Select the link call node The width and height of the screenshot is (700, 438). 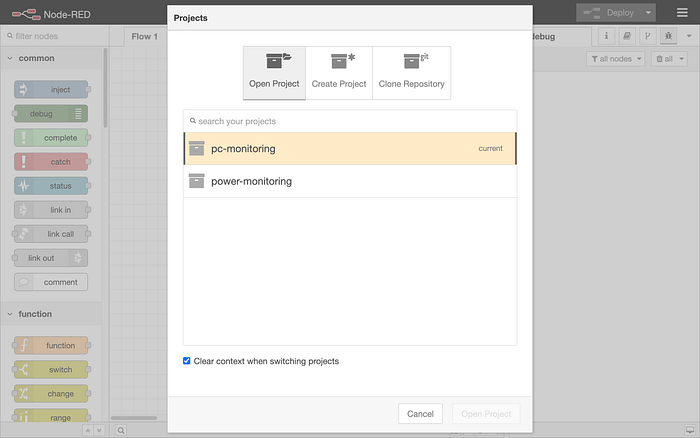tap(51, 234)
